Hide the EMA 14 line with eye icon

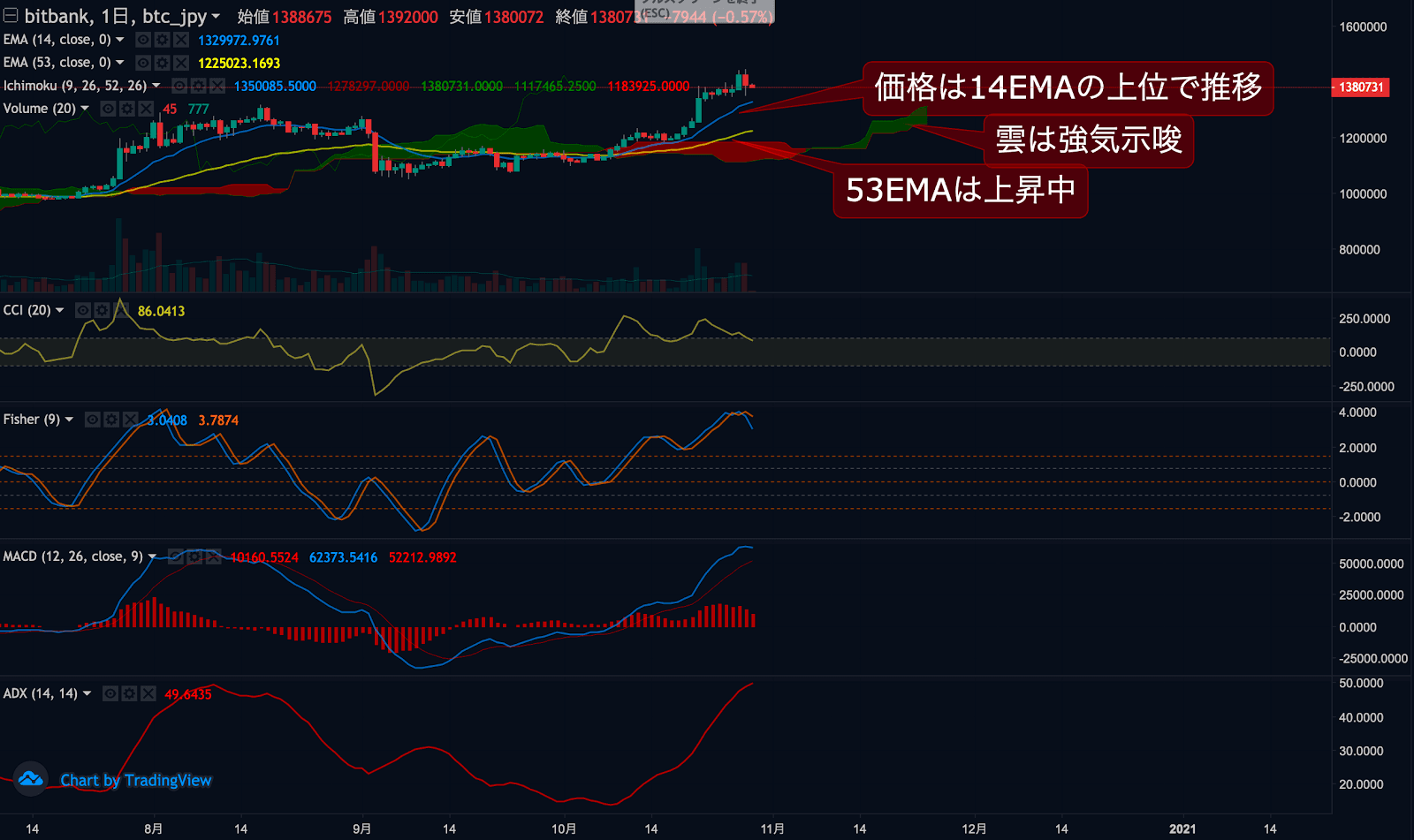(143, 40)
